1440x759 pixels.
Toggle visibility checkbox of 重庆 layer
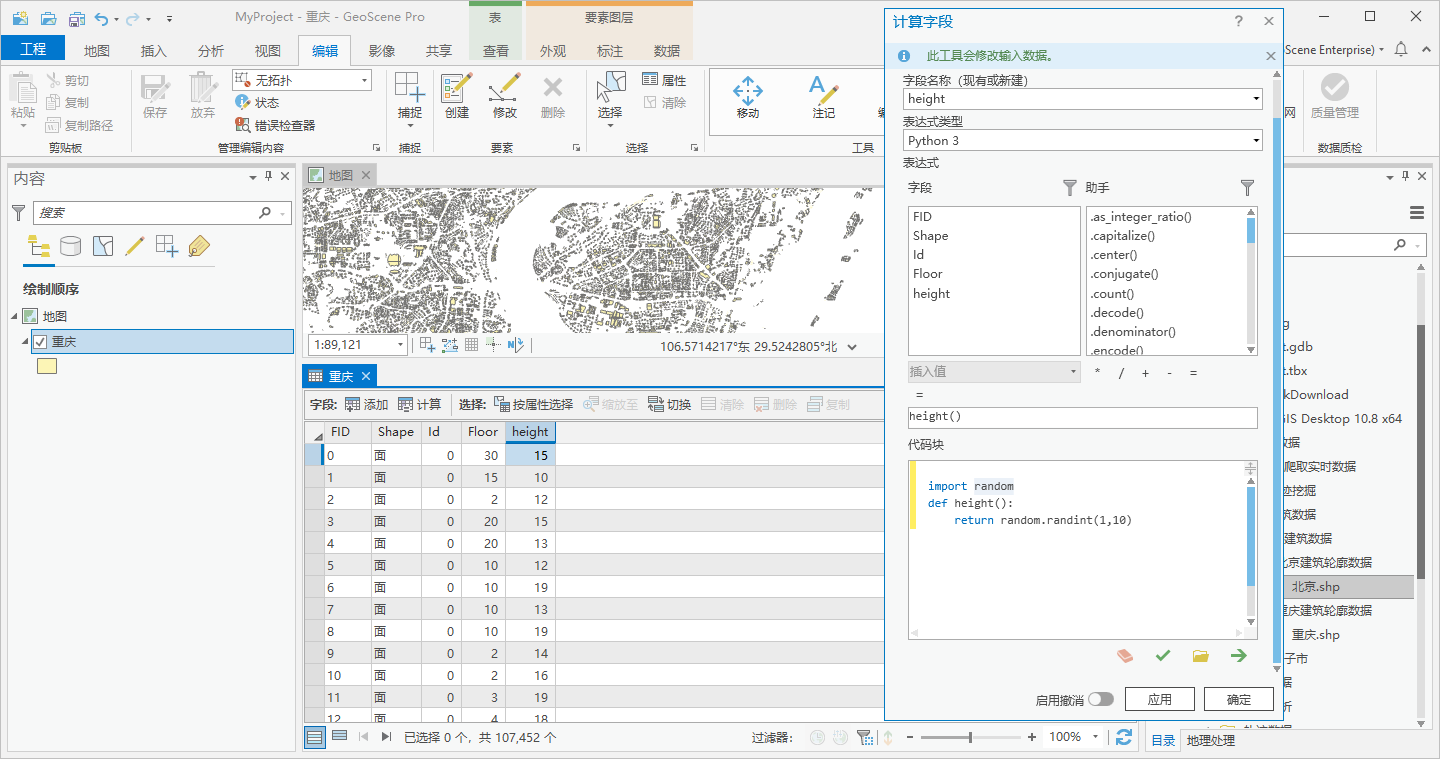click(40, 342)
